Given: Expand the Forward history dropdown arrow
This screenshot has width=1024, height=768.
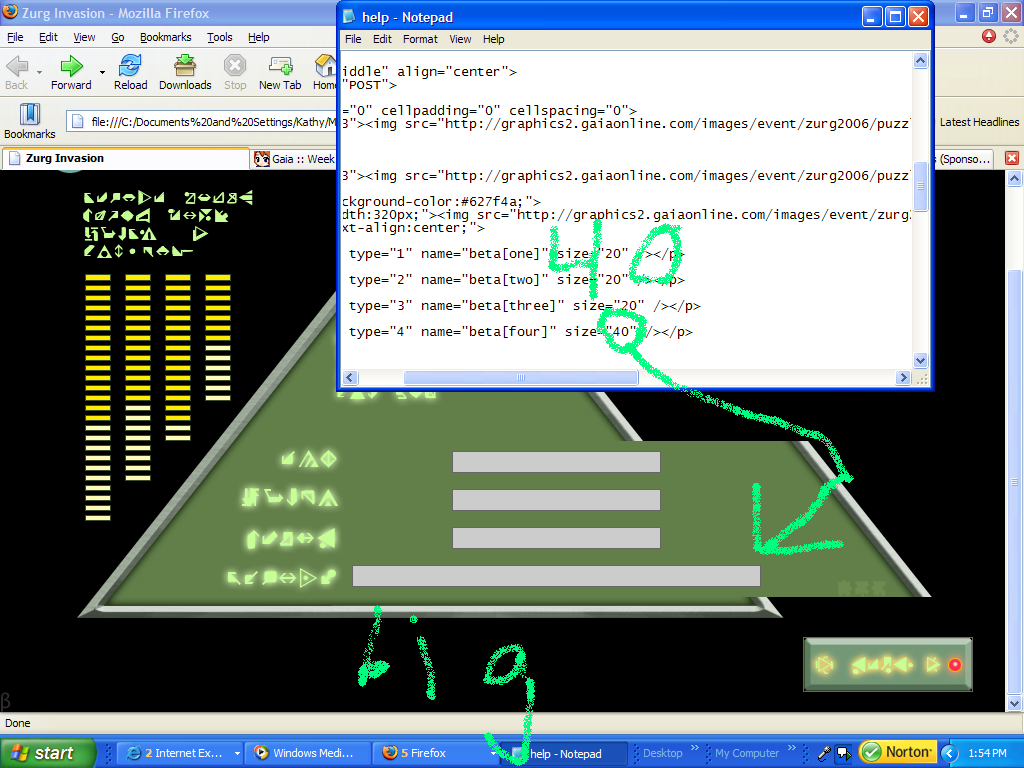Looking at the screenshot, I should click(x=102, y=72).
